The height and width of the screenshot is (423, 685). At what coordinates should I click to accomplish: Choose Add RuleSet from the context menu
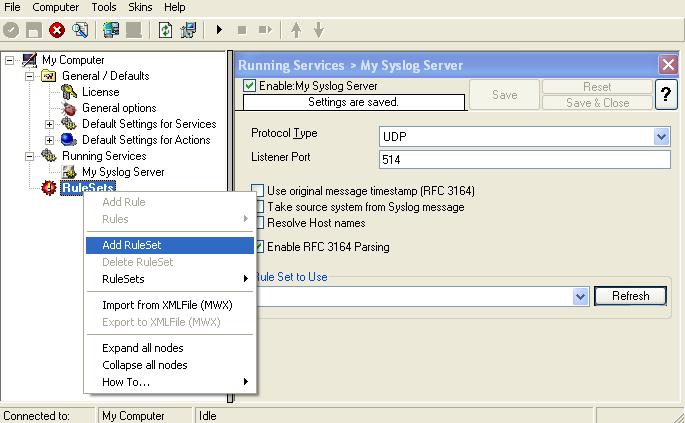pyautogui.click(x=170, y=245)
